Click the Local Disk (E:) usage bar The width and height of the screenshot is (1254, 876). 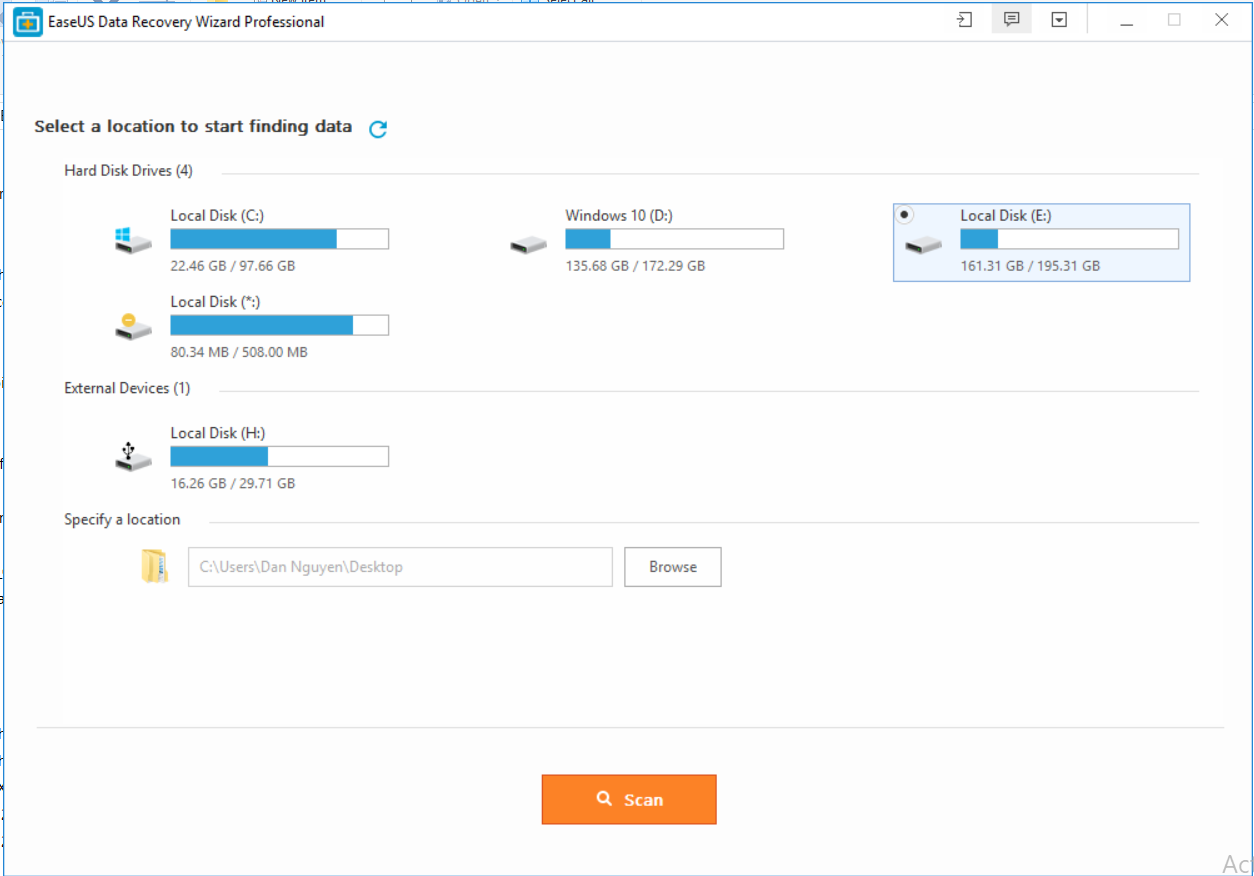pyautogui.click(x=1069, y=239)
